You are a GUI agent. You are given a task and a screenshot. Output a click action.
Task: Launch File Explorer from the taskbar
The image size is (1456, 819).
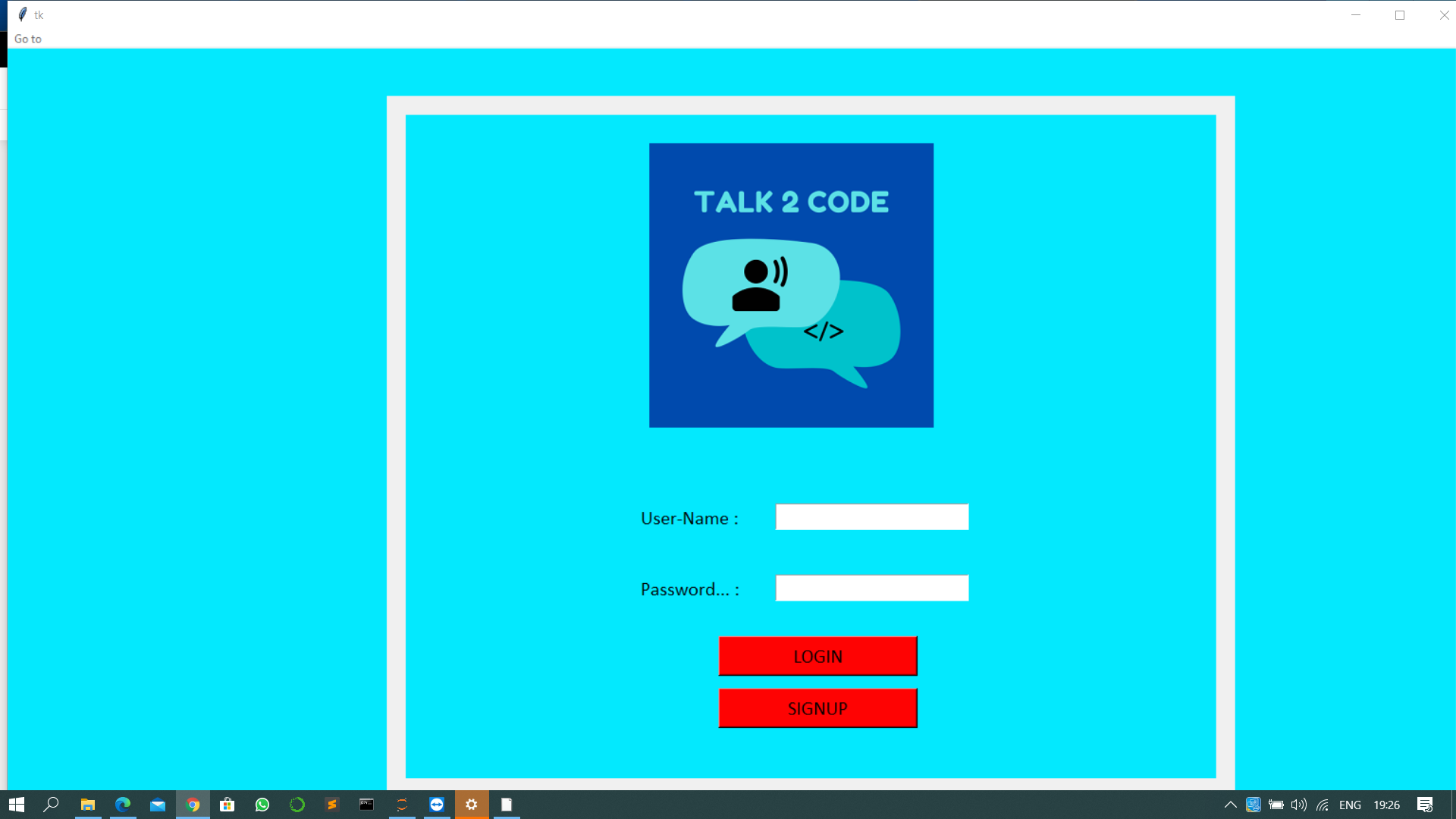(88, 805)
